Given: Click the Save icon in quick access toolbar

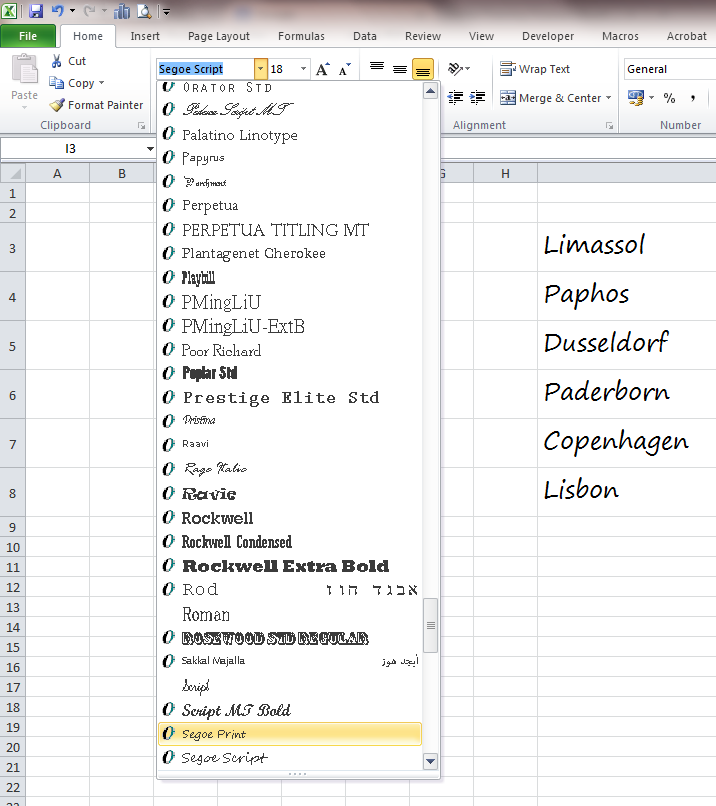Looking at the screenshot, I should [35, 11].
